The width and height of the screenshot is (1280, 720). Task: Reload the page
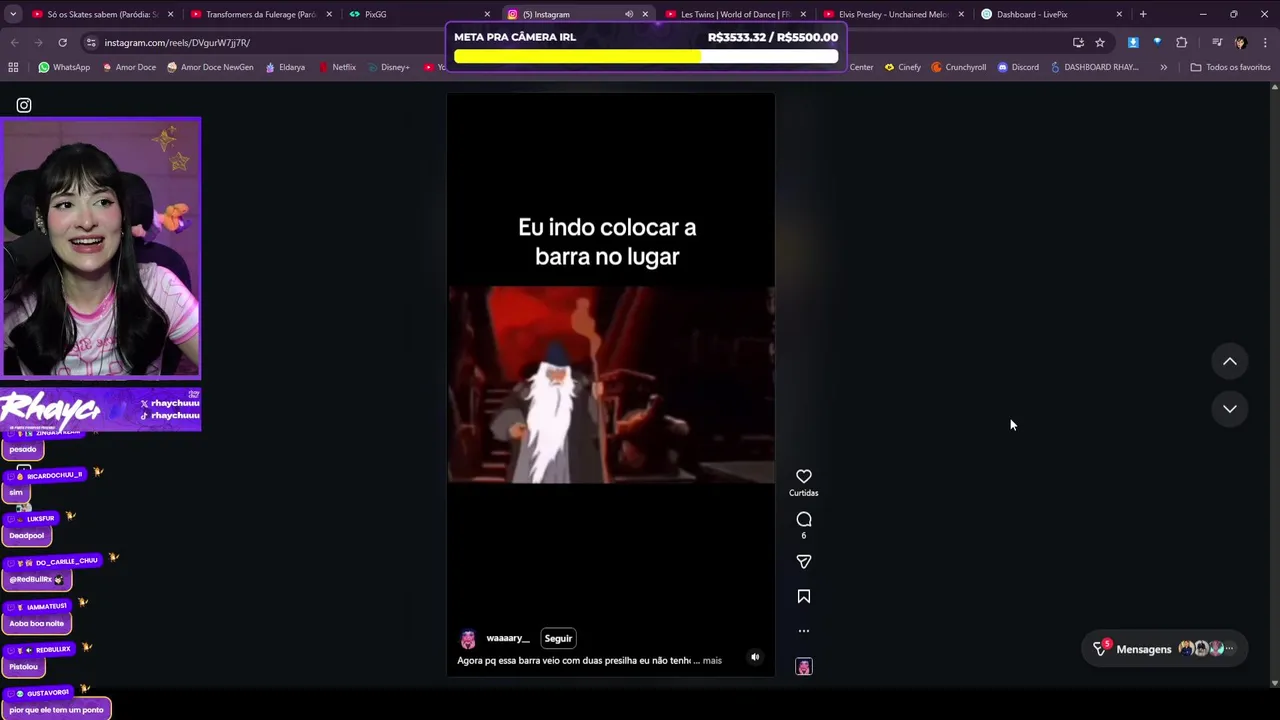pyautogui.click(x=62, y=42)
